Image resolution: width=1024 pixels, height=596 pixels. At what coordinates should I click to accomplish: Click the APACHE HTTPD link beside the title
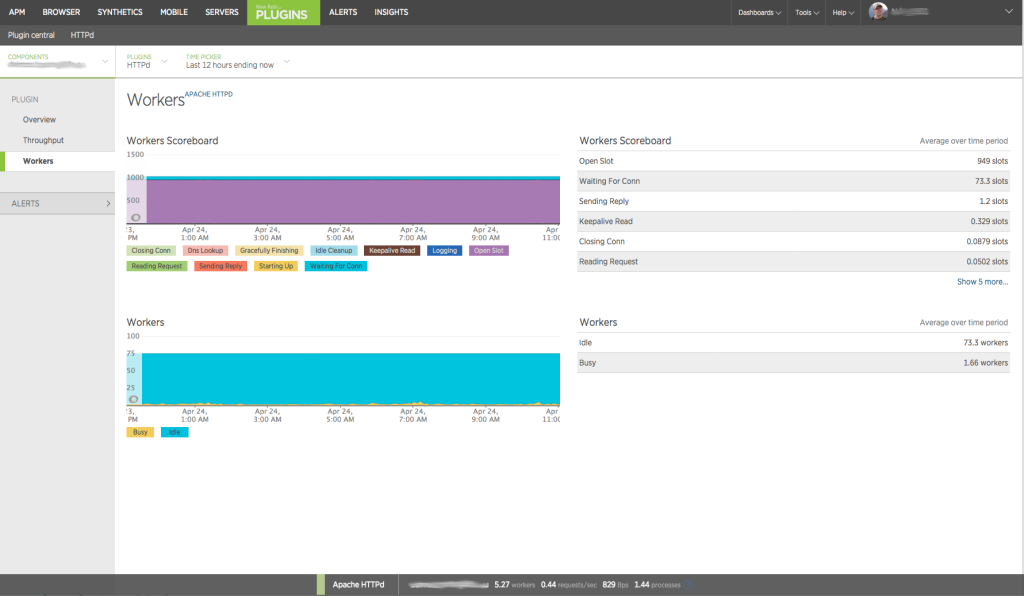point(208,94)
